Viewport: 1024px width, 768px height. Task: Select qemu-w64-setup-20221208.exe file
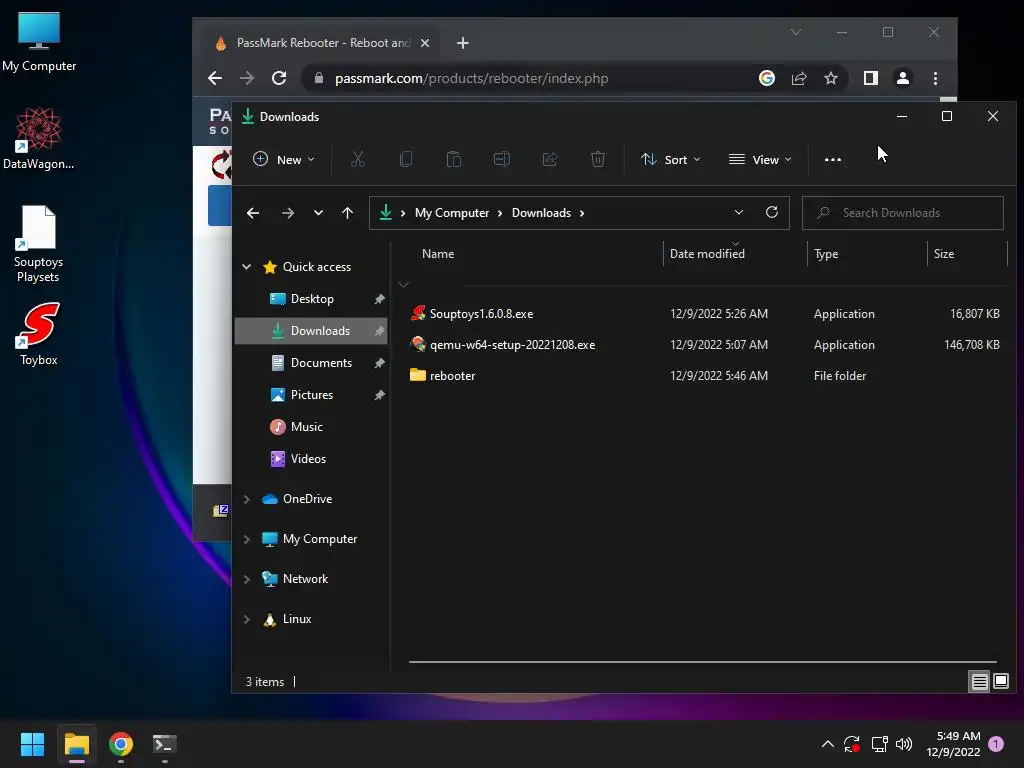tap(704, 345)
